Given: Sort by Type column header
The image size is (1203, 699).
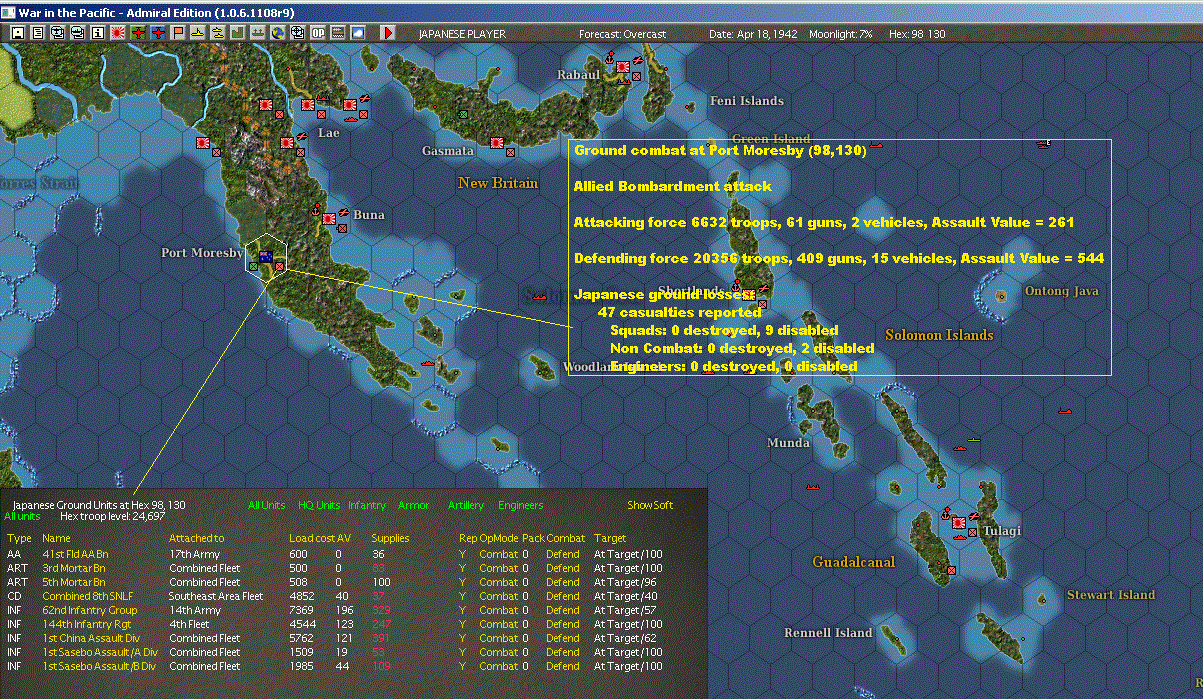Looking at the screenshot, I should [19, 539].
